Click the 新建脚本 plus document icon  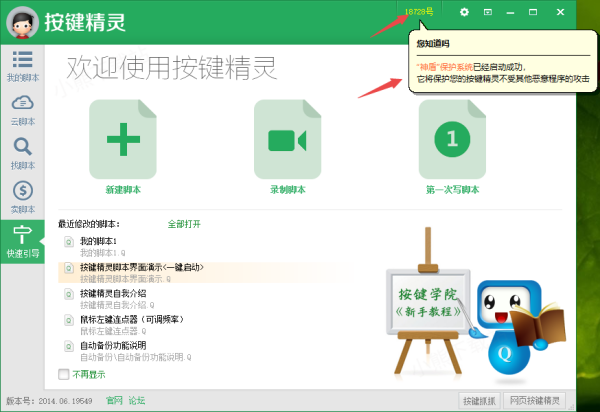coord(123,139)
